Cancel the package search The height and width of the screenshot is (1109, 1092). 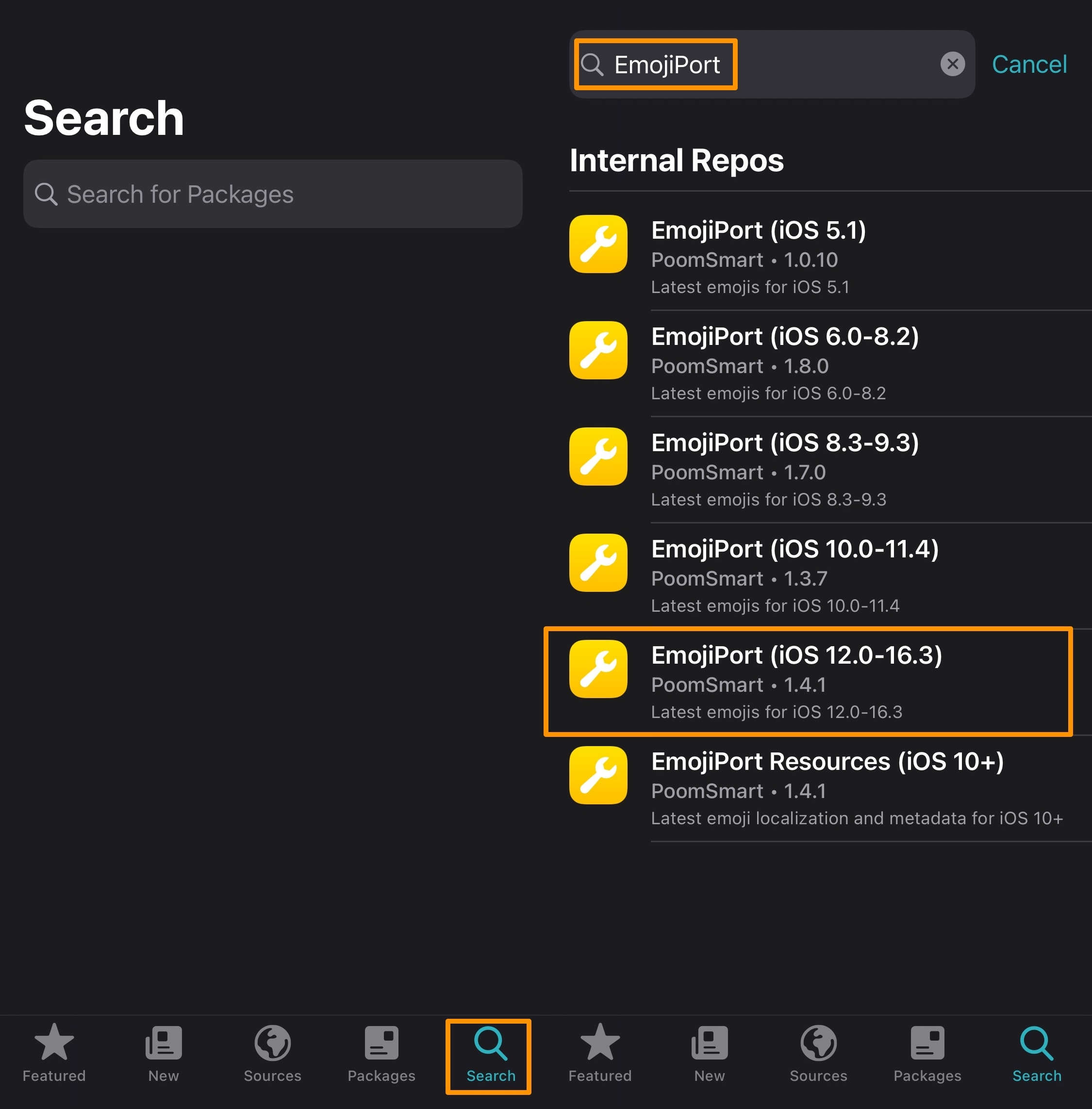pyautogui.click(x=1029, y=64)
